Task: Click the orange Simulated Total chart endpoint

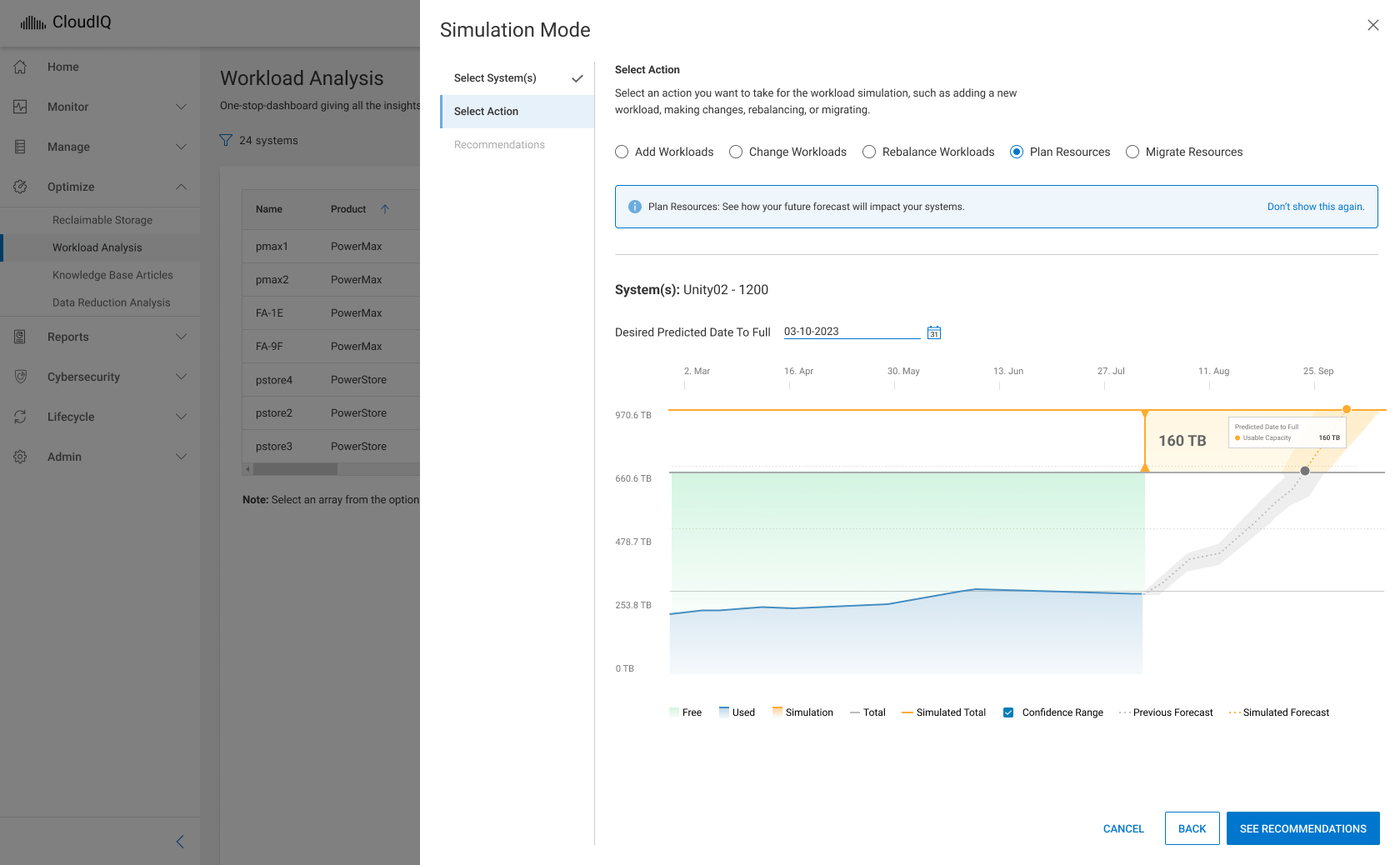Action: tap(1347, 409)
